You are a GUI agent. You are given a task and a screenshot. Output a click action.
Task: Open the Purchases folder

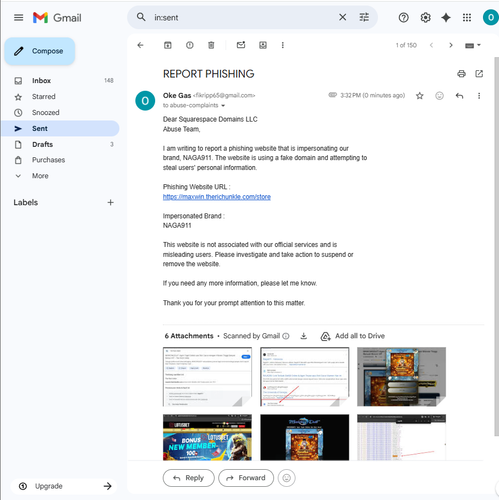click(60, 160)
